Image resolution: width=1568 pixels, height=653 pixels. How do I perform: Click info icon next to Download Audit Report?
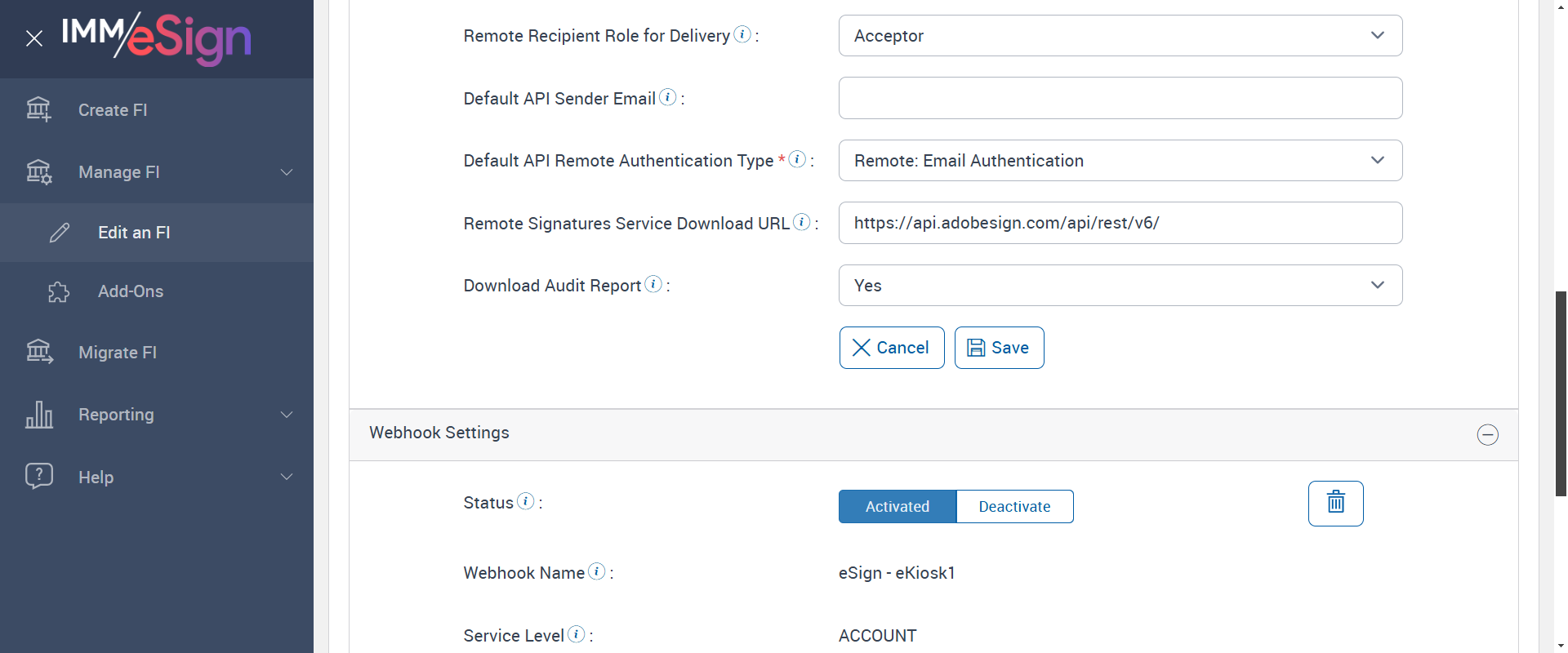tap(653, 284)
